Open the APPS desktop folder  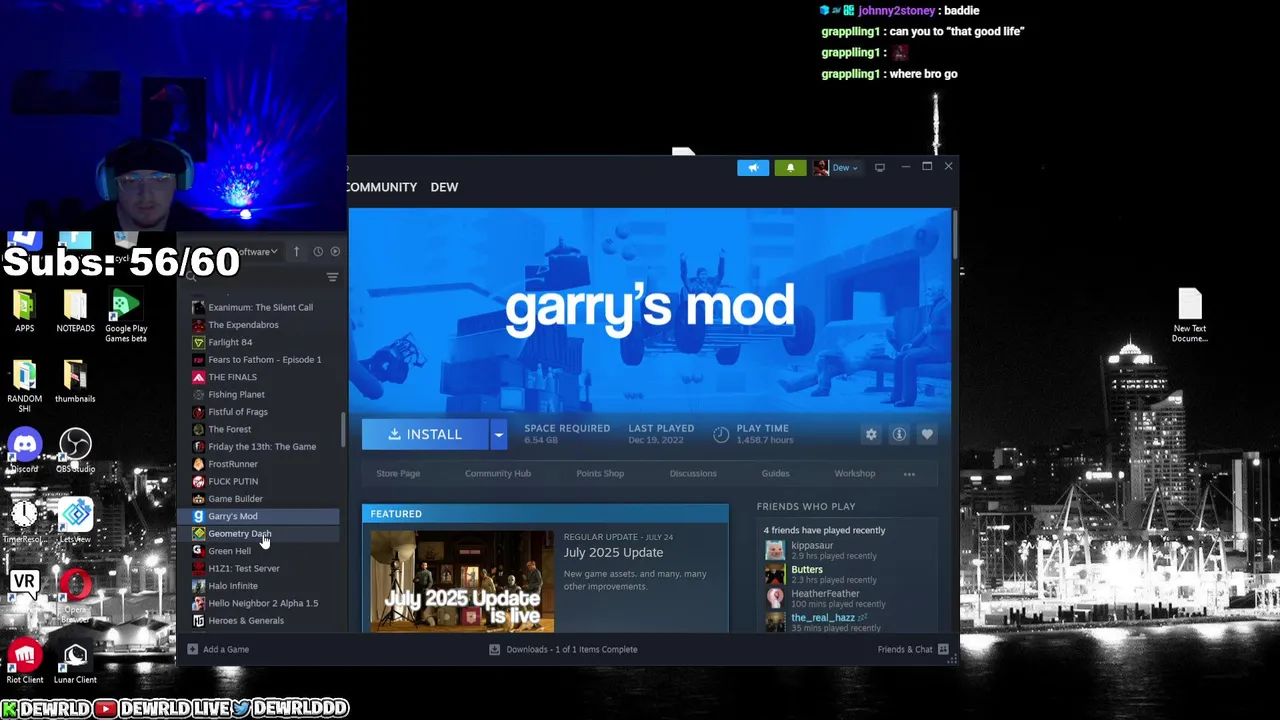pyautogui.click(x=25, y=311)
